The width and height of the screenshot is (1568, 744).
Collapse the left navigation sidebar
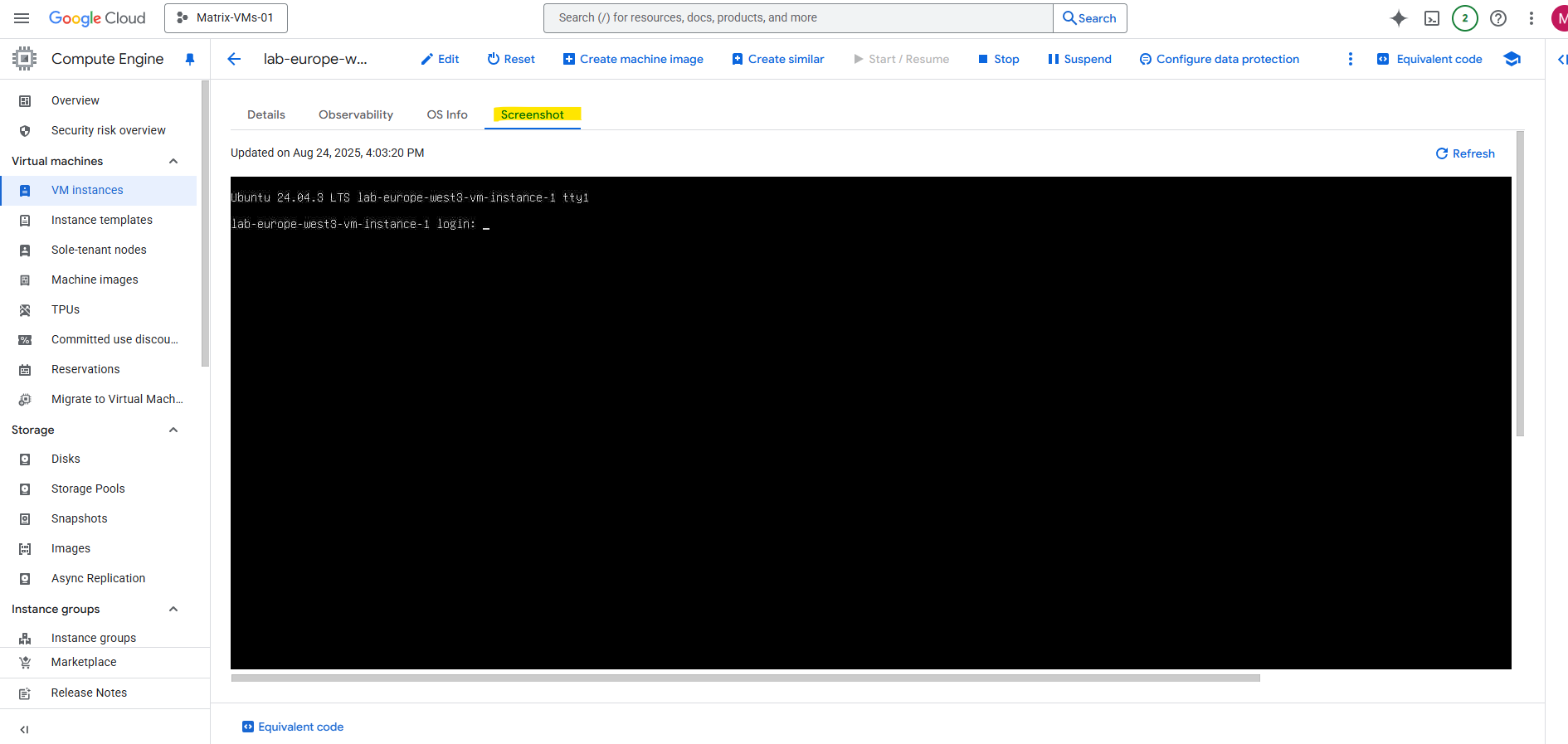24,730
